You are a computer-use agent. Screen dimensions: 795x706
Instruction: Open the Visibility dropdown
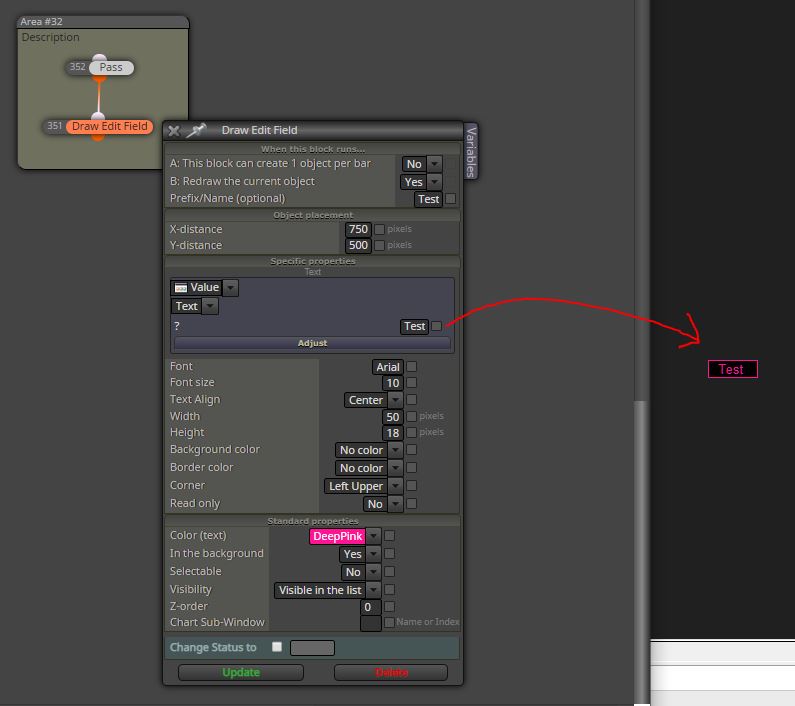374,590
